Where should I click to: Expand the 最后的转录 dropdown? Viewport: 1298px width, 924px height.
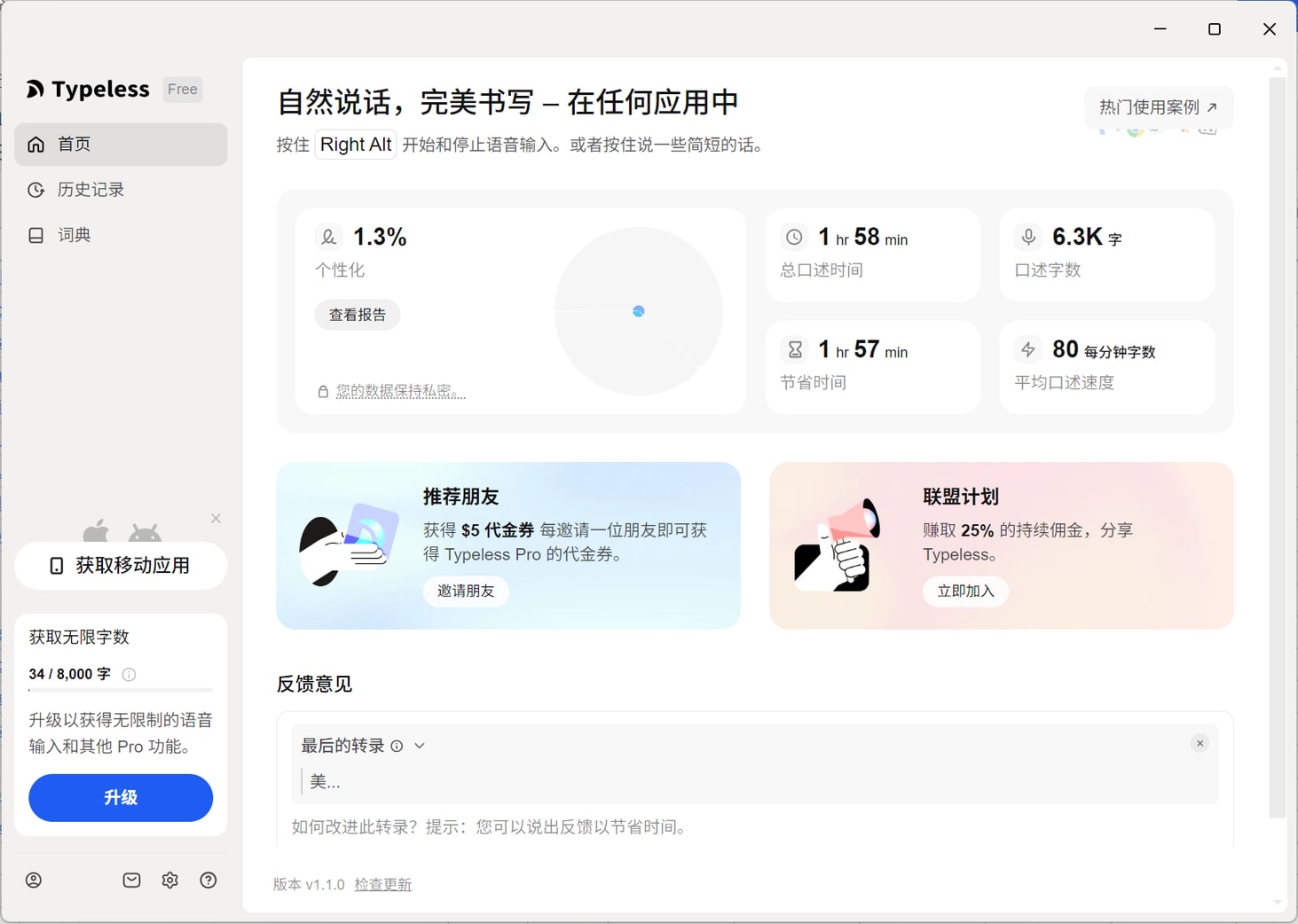420,746
